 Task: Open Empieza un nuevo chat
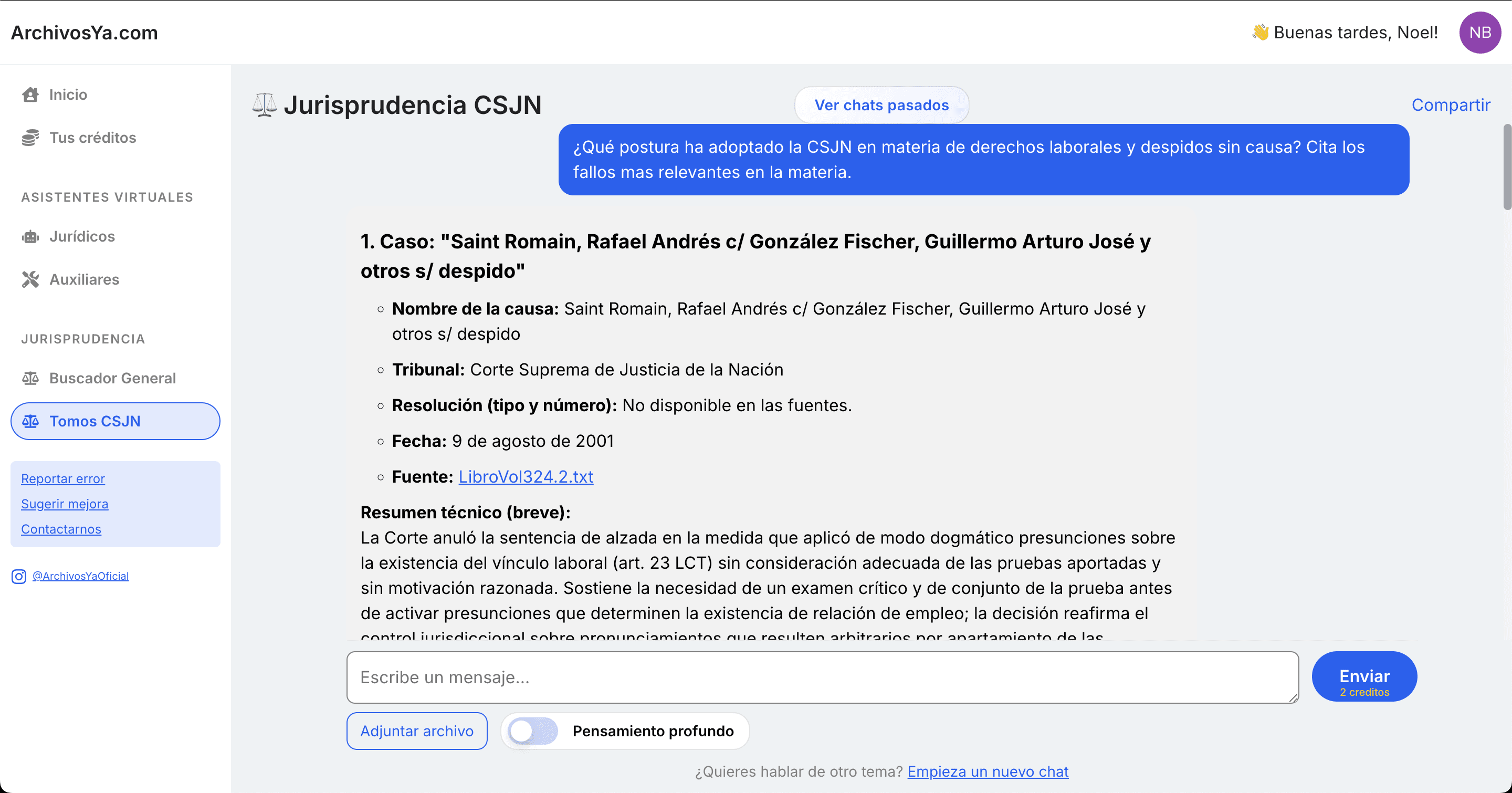tap(987, 772)
